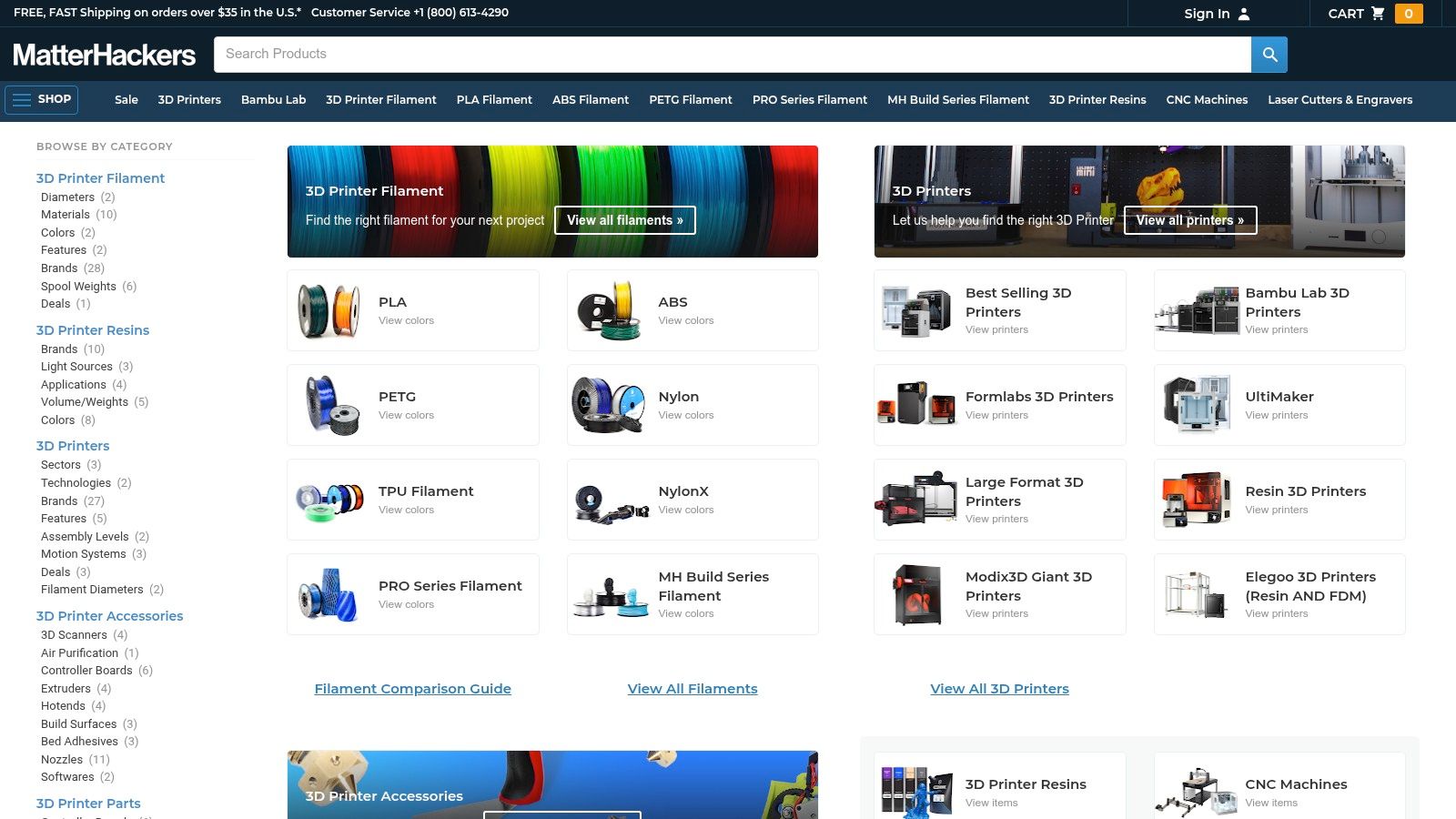Click the Sign In user icon
Viewport: 1456px width, 819px height.
(1244, 14)
